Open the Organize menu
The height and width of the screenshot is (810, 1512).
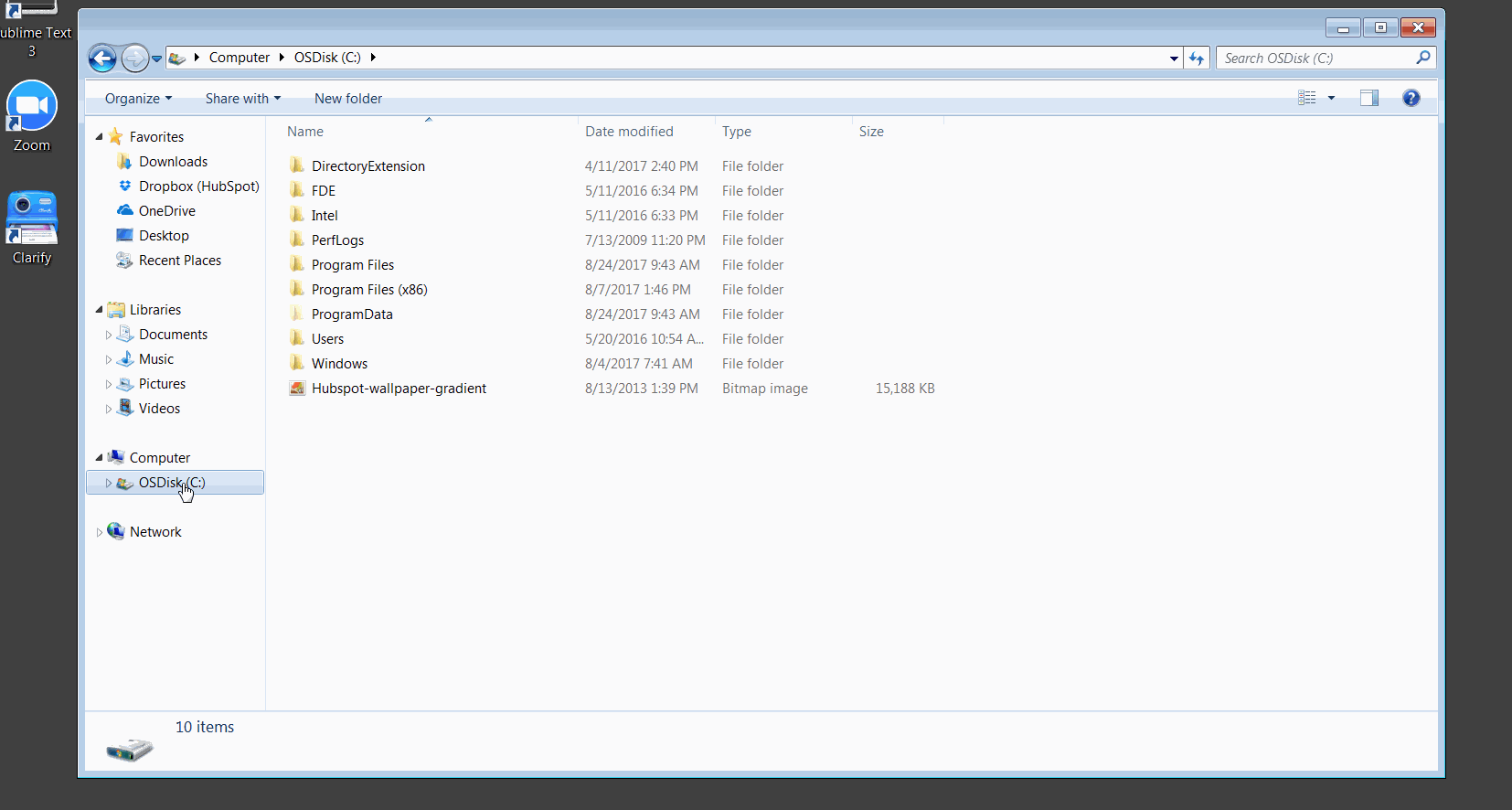[x=138, y=99]
